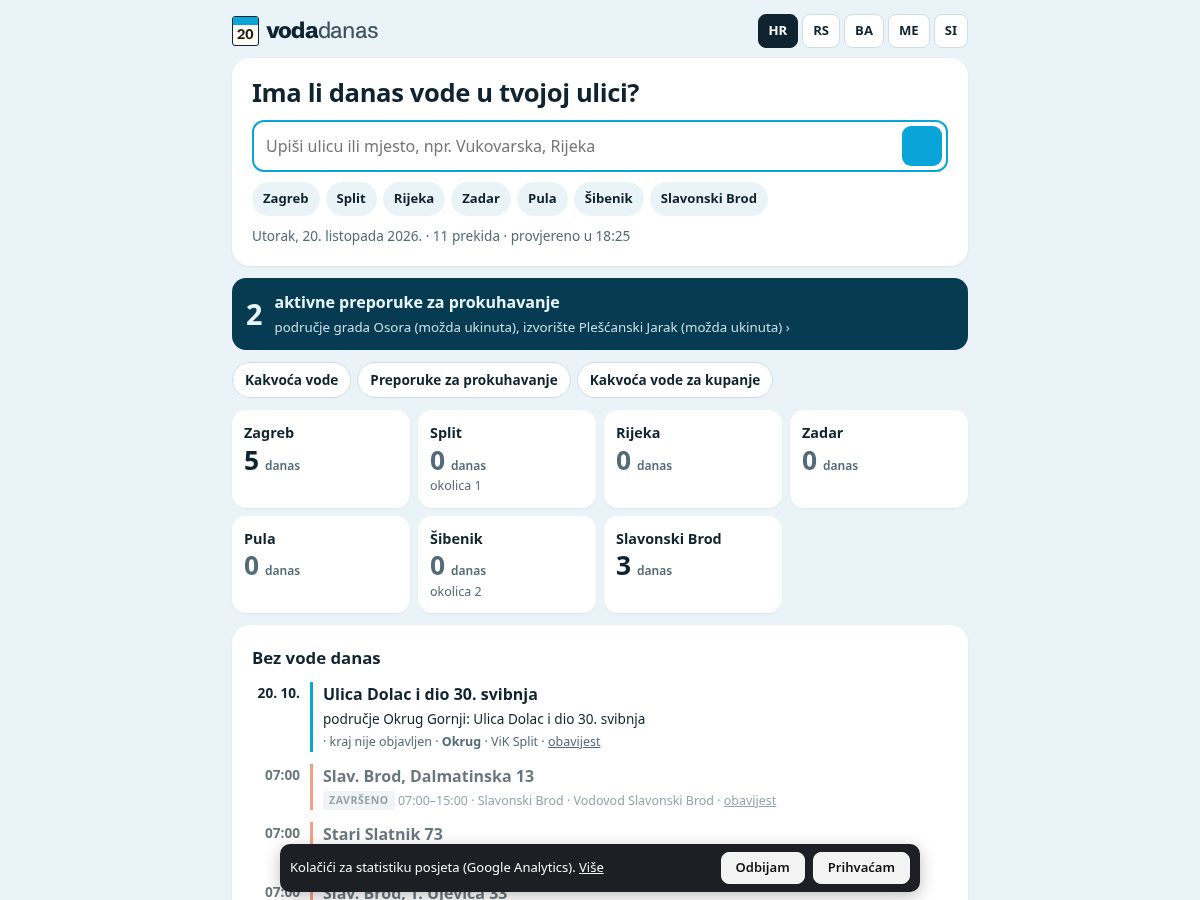Image resolution: width=1200 pixels, height=900 pixels.
Task: Open Kakvoća vode za kupanje page
Action: click(675, 380)
